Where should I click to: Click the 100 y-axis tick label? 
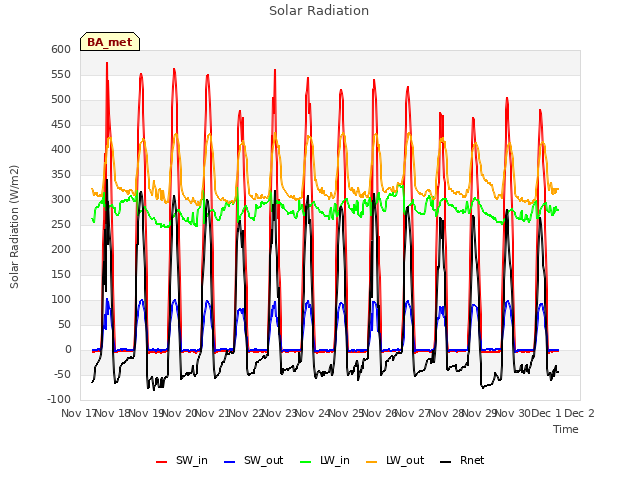tap(61, 299)
